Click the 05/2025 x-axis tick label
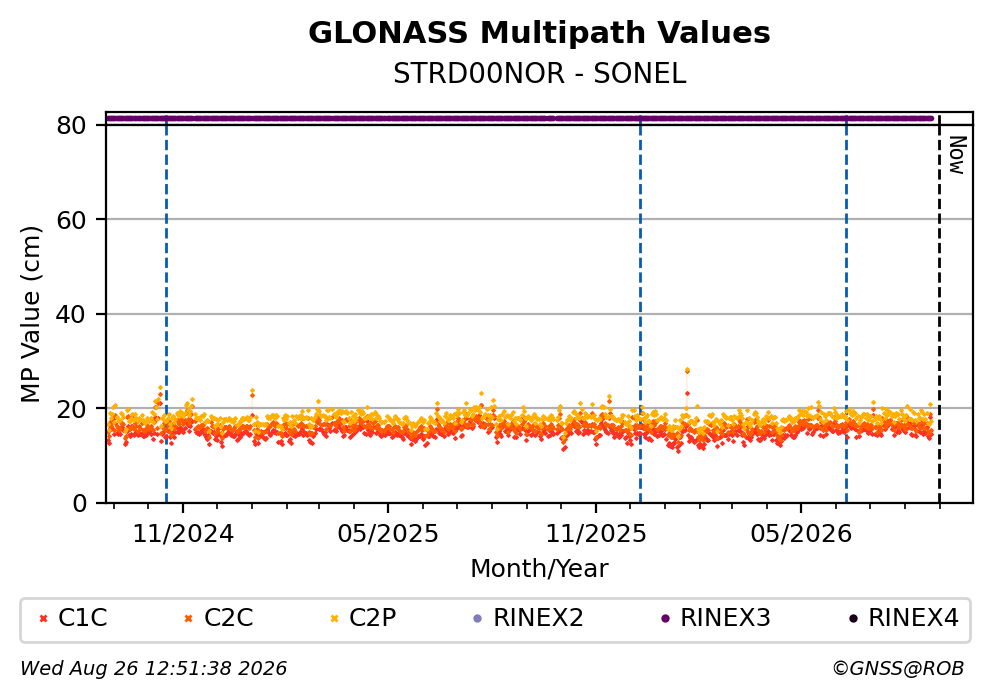The height and width of the screenshot is (699, 993). (x=388, y=534)
